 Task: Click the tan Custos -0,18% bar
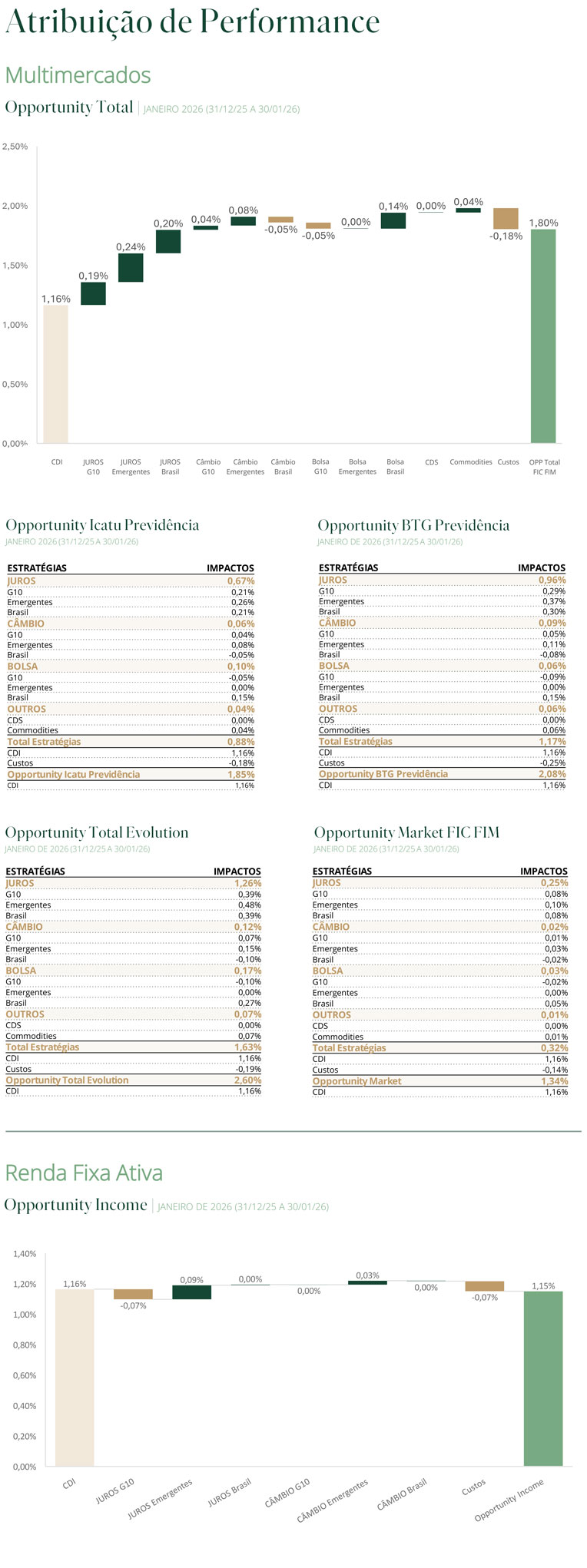pyautogui.click(x=506, y=219)
